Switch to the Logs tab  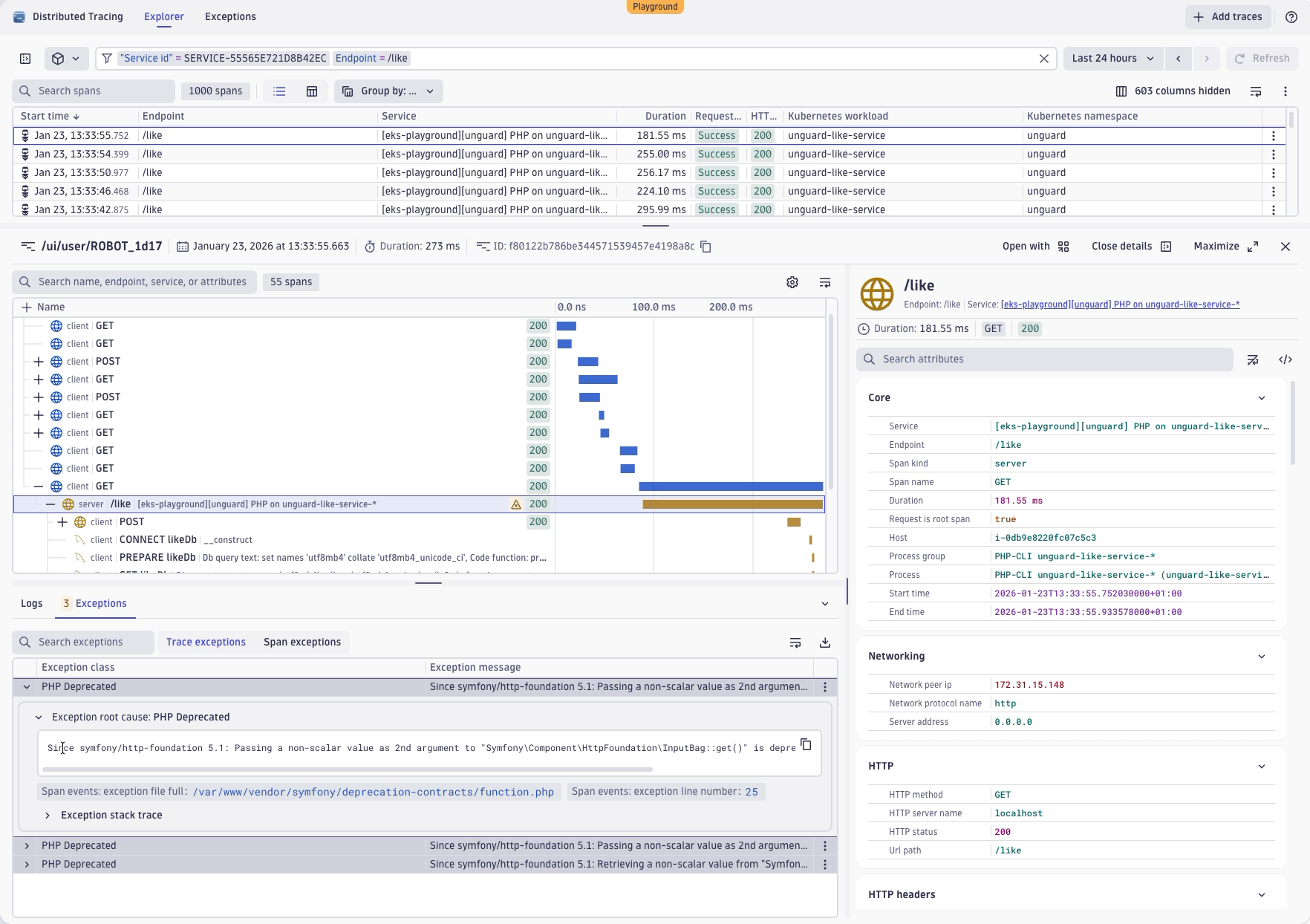(31, 604)
